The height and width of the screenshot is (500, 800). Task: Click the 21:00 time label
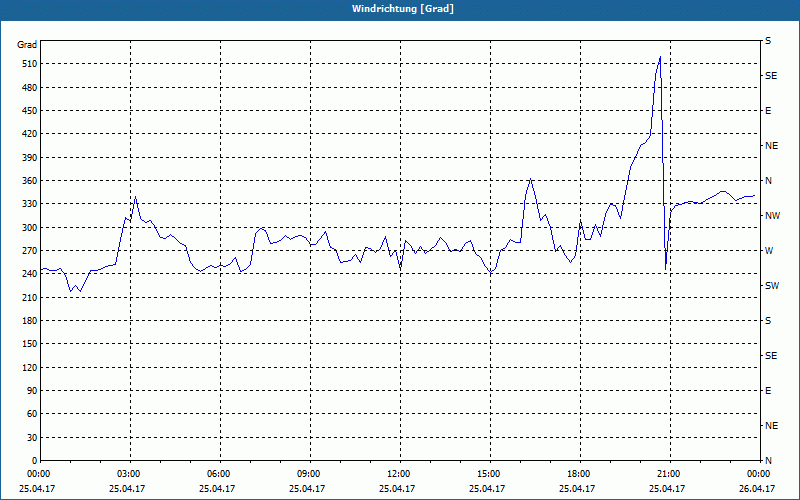pyautogui.click(x=670, y=474)
